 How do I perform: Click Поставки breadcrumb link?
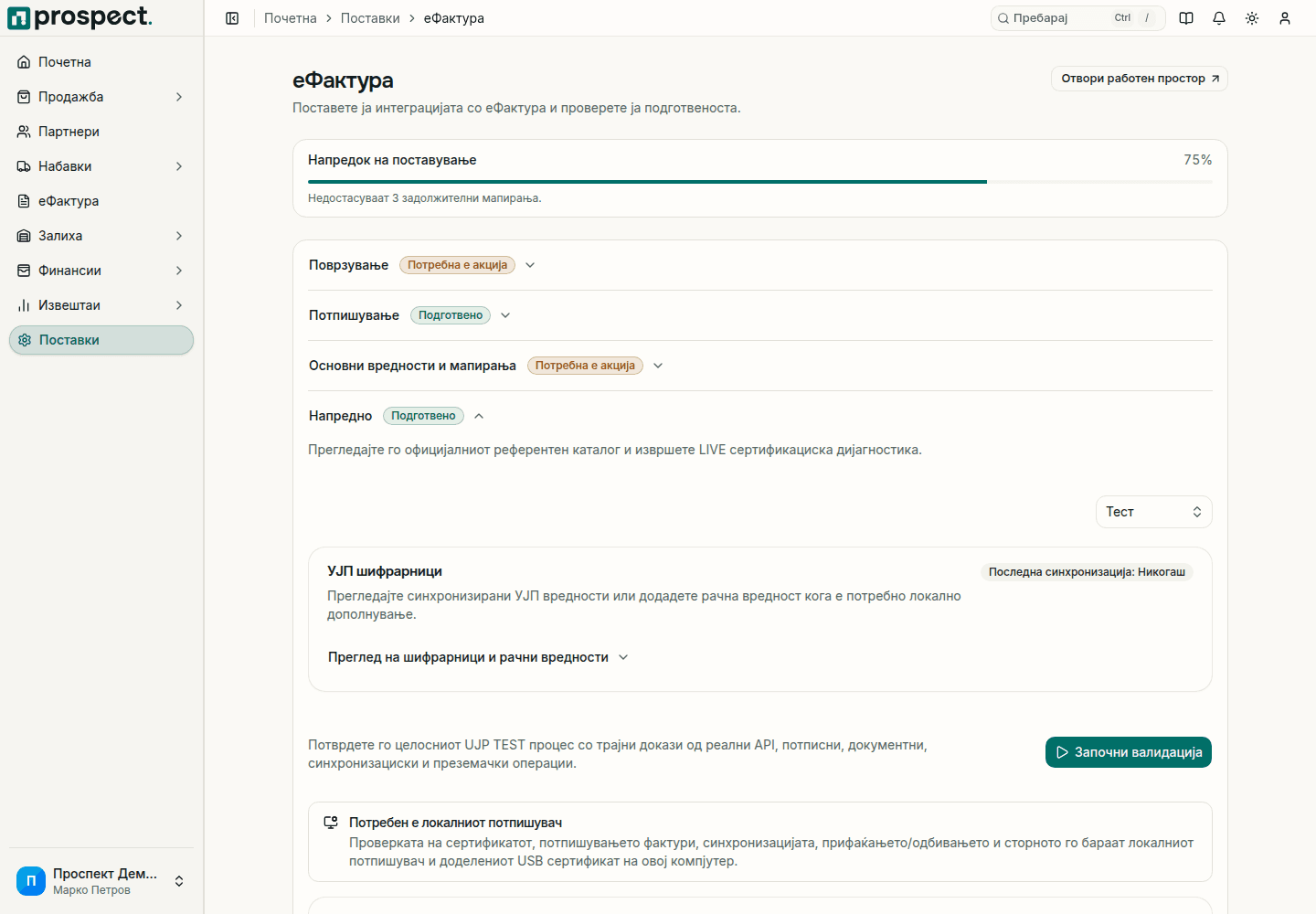(x=370, y=18)
